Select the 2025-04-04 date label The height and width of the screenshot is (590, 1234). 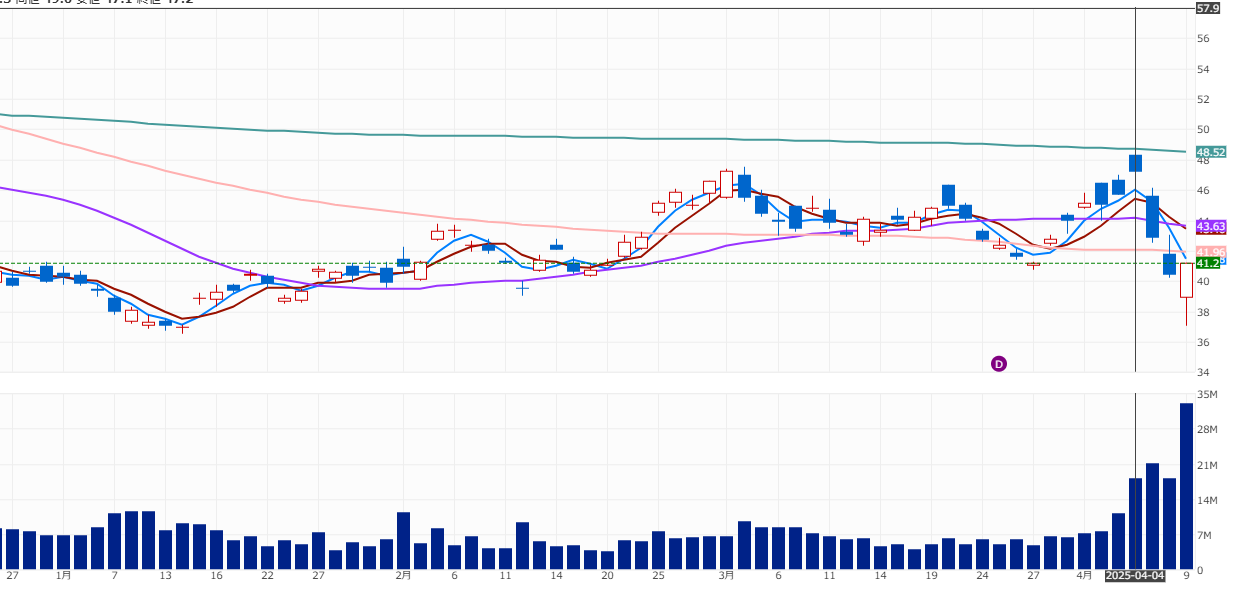pyautogui.click(x=1134, y=576)
